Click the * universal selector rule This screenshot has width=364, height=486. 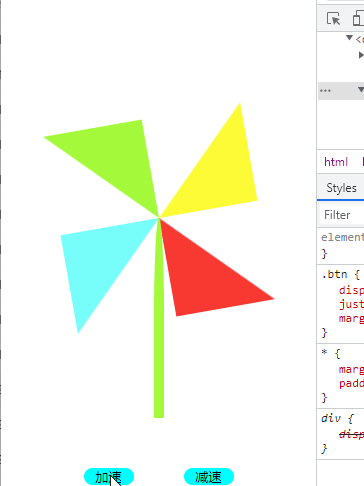tap(324, 352)
